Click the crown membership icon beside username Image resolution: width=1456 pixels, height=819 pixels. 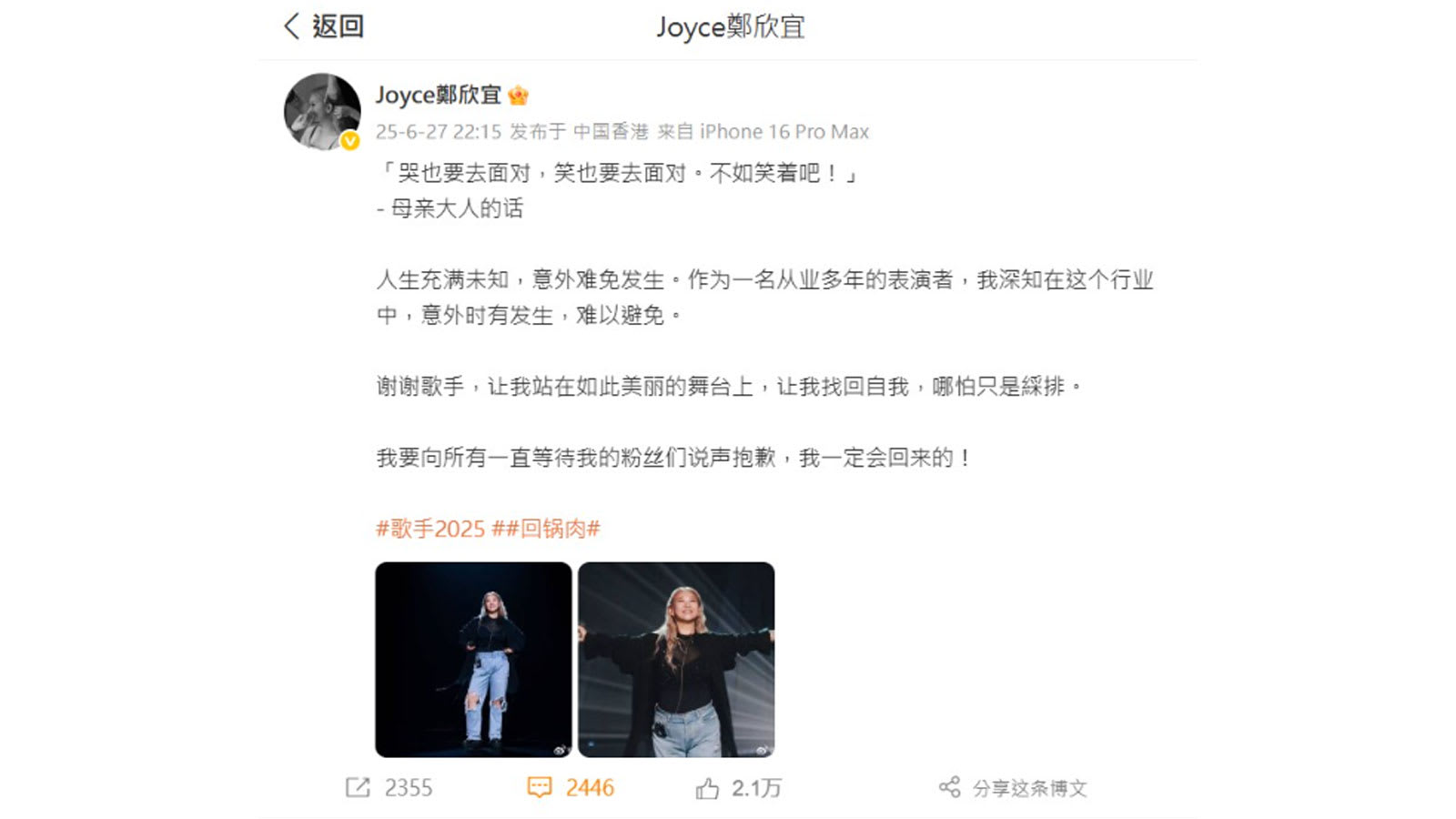[x=519, y=95]
